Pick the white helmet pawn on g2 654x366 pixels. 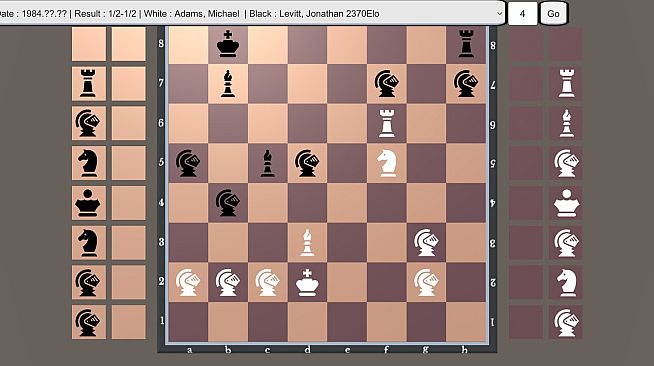click(x=426, y=282)
